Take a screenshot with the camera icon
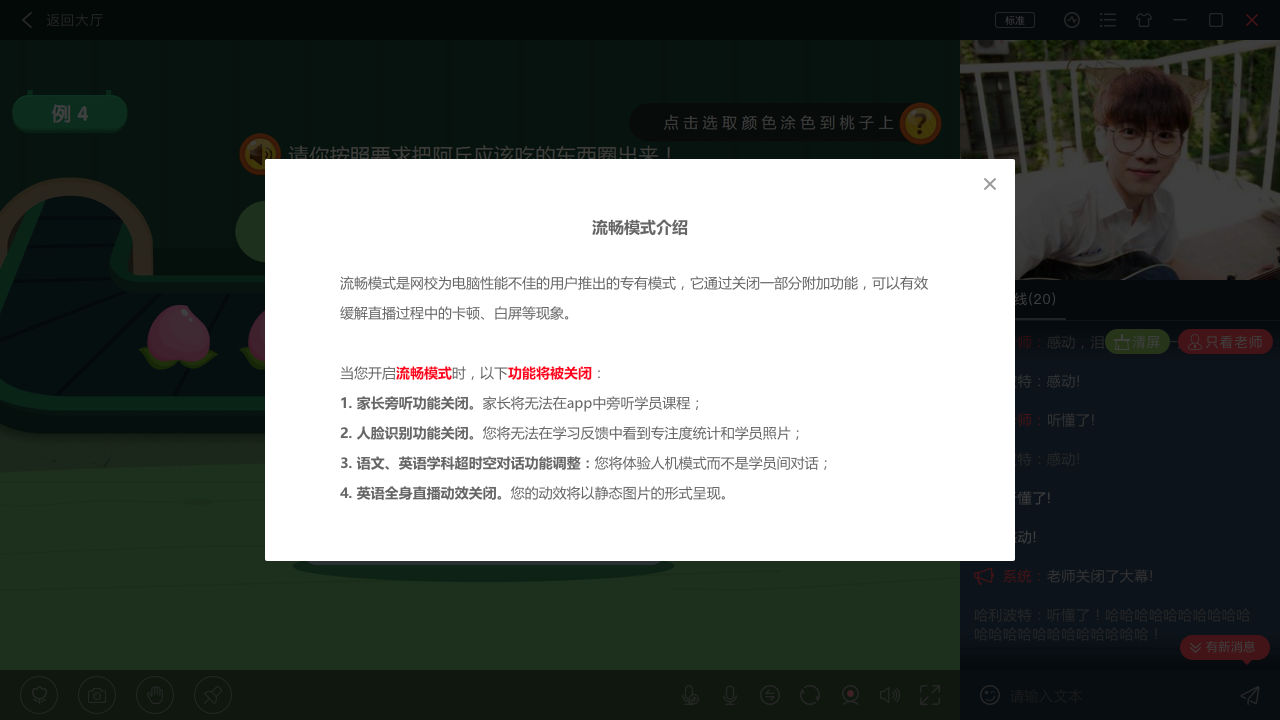This screenshot has height=720, width=1280. coord(97,695)
